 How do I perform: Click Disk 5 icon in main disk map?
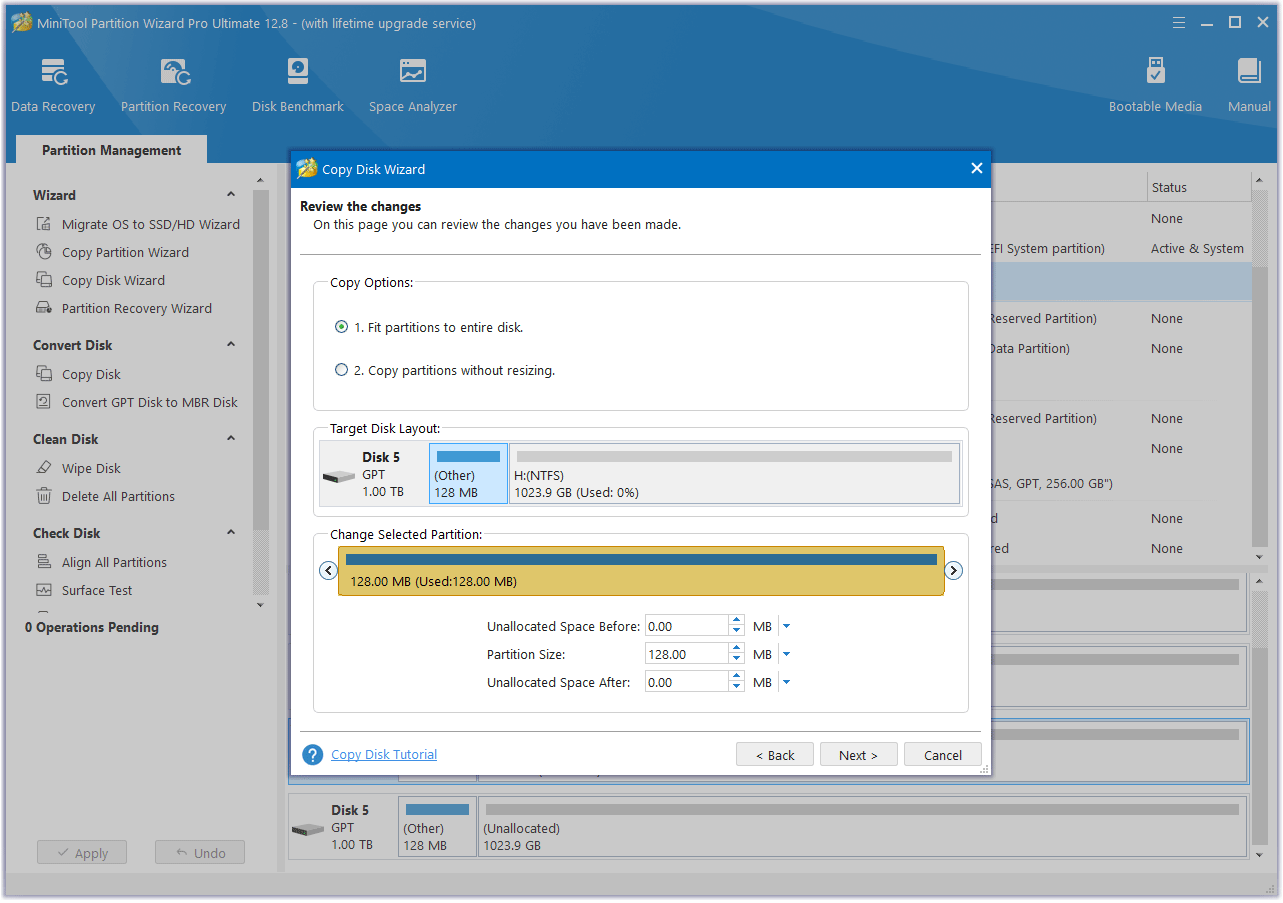(x=308, y=830)
